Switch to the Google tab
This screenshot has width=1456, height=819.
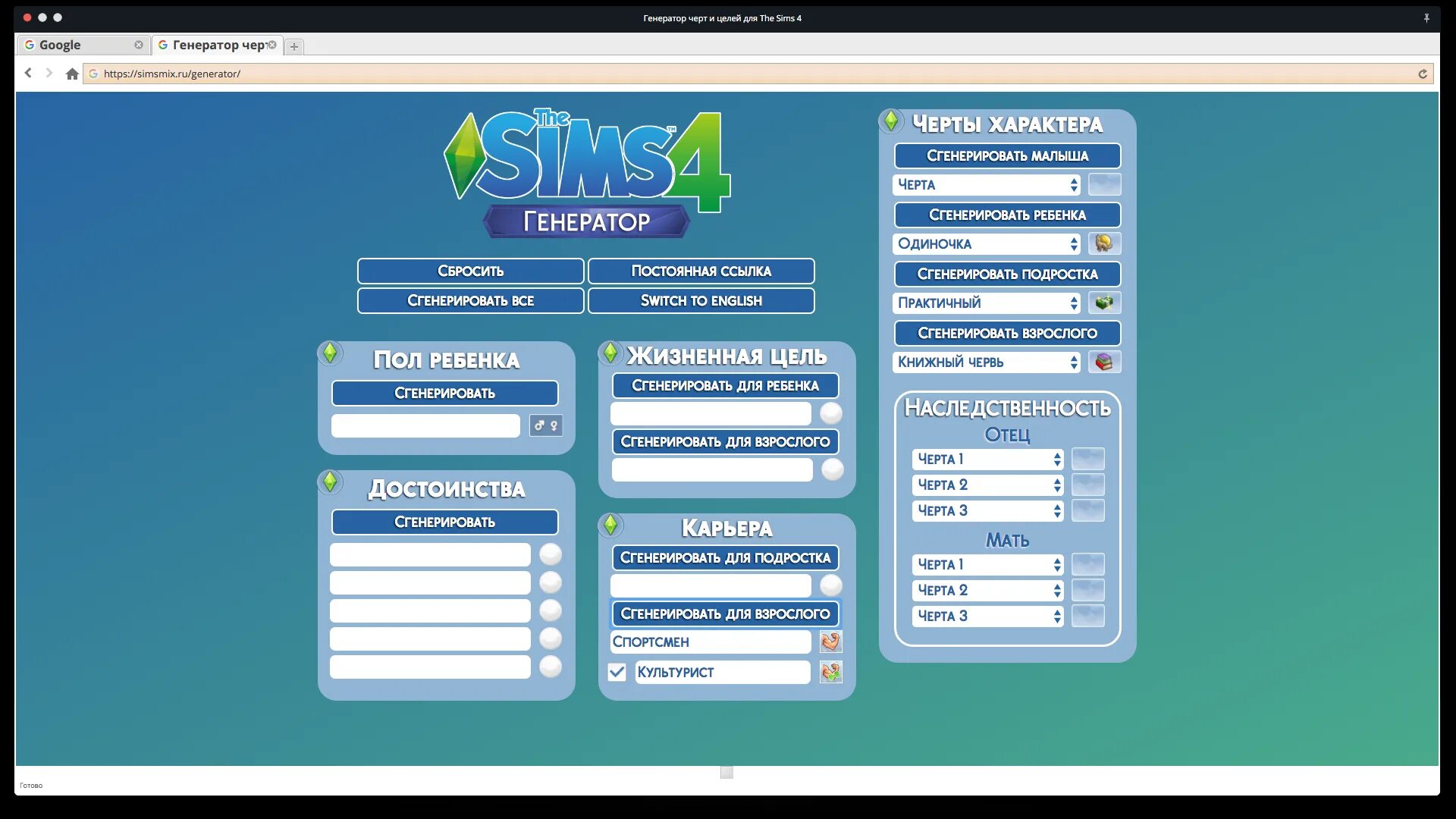(x=83, y=45)
